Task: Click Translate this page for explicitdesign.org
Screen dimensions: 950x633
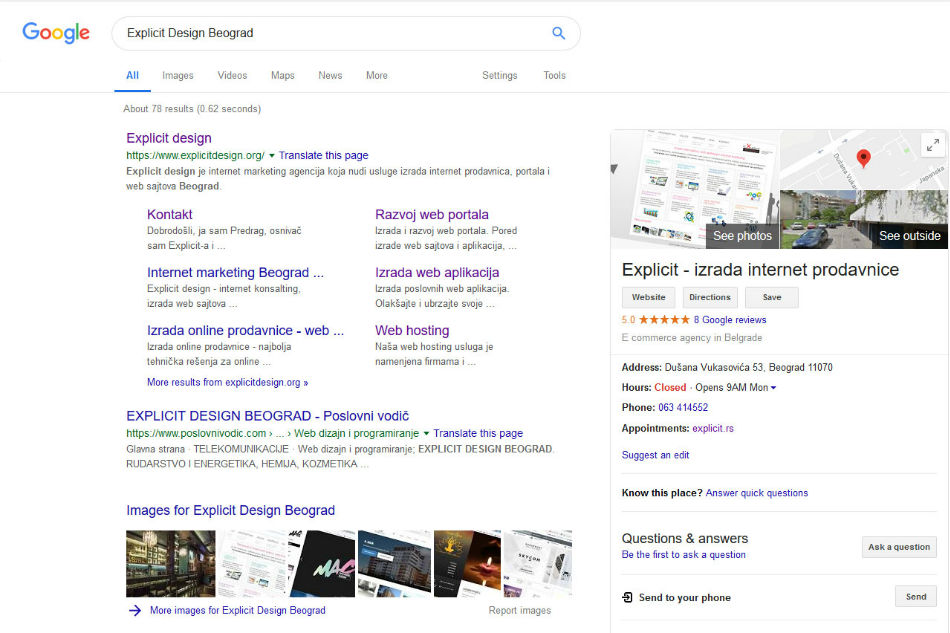Action: pos(324,156)
